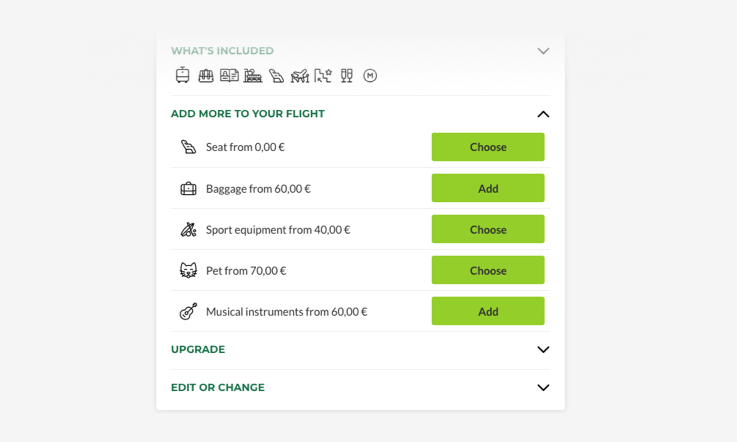This screenshot has width=737, height=442.
Task: Click the suitcase icon next to Baggage
Action: (188, 188)
